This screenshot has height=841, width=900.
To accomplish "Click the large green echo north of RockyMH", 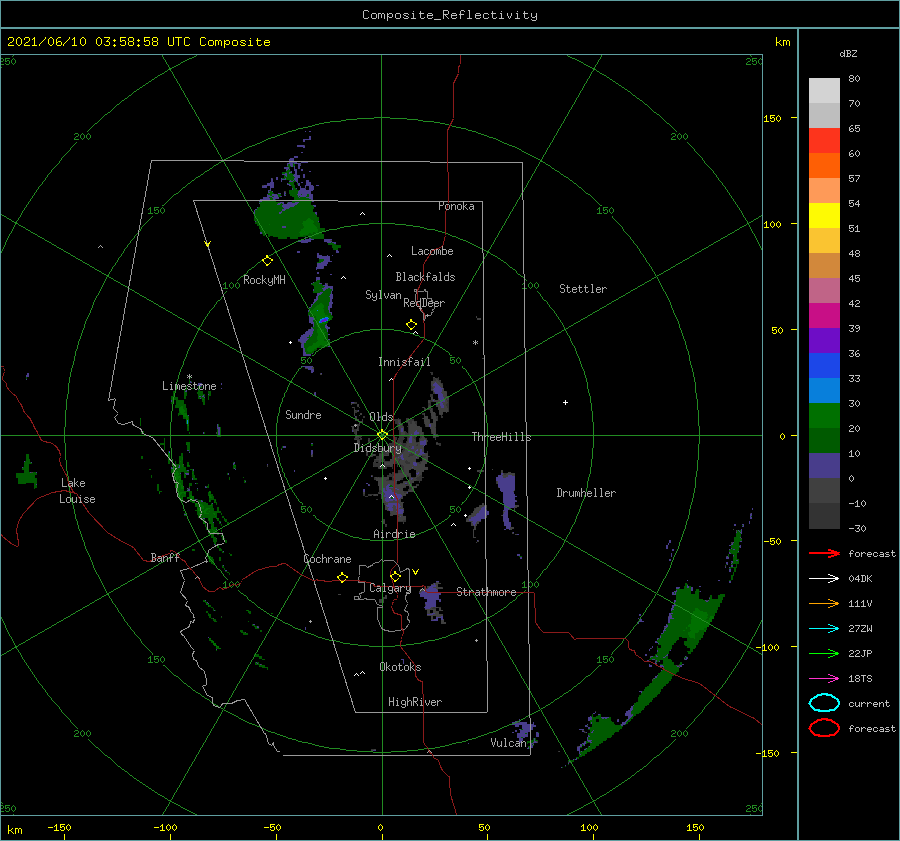I will [x=288, y=220].
